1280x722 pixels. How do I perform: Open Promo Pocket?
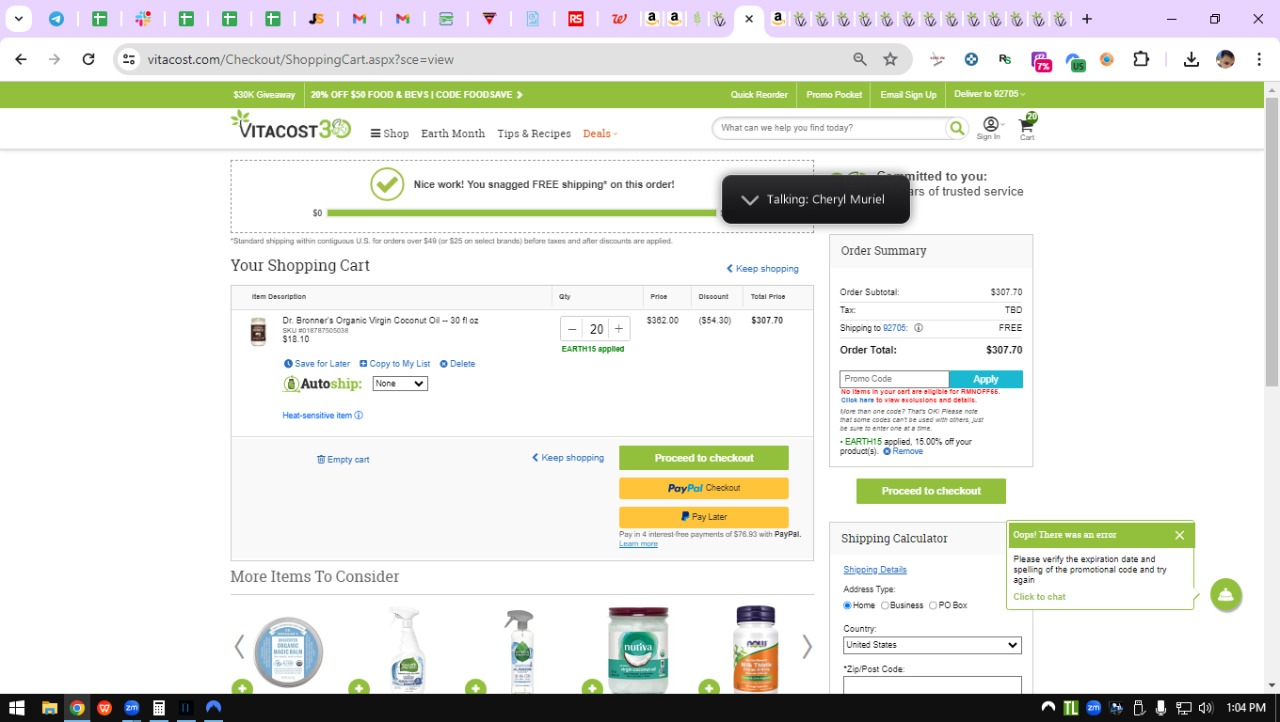[834, 95]
